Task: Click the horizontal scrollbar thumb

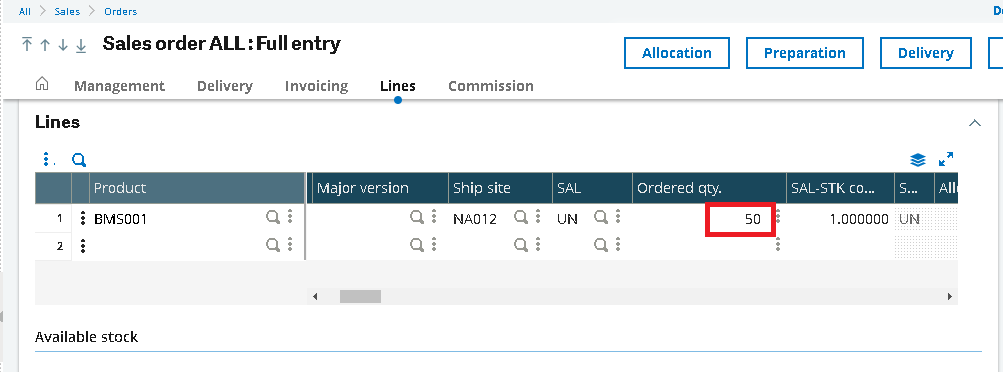Action: [360, 297]
